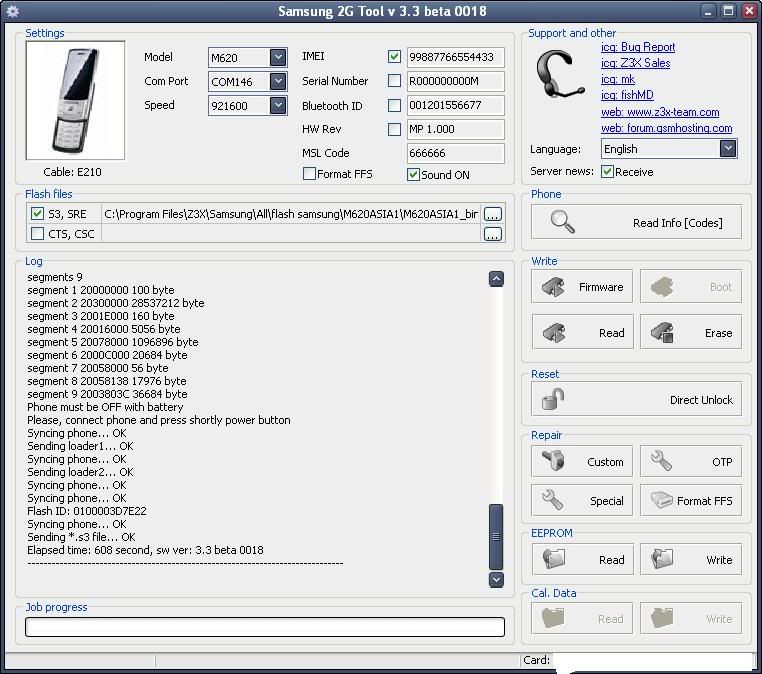
Task: Click the HW Rev input field
Action: pos(455,129)
